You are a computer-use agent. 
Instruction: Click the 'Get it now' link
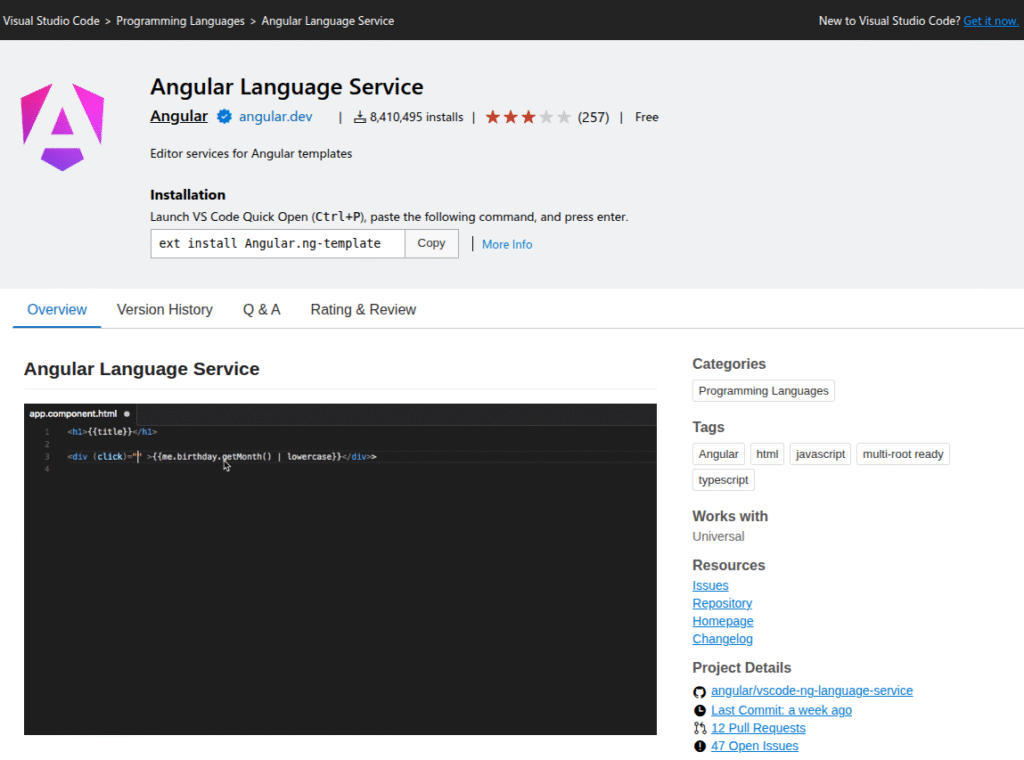[x=991, y=21]
